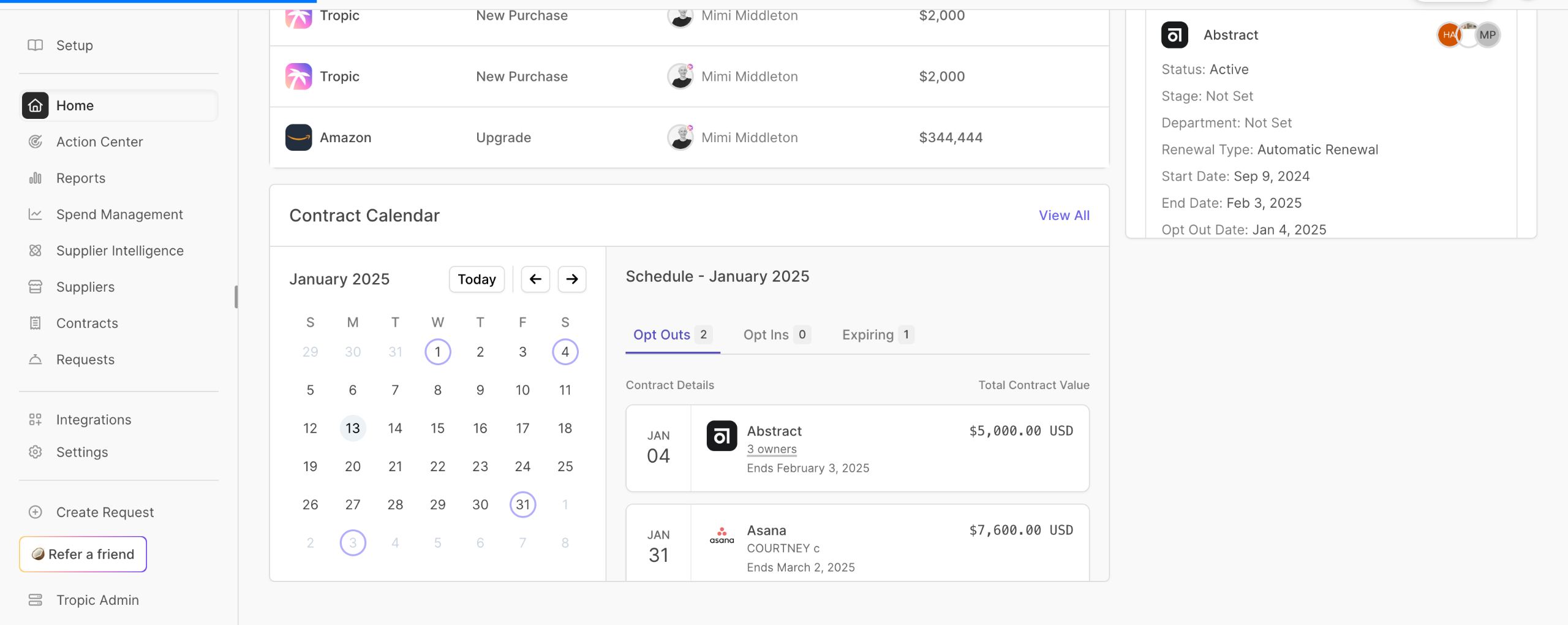
Task: Advance to the next calendar month
Action: pos(572,279)
